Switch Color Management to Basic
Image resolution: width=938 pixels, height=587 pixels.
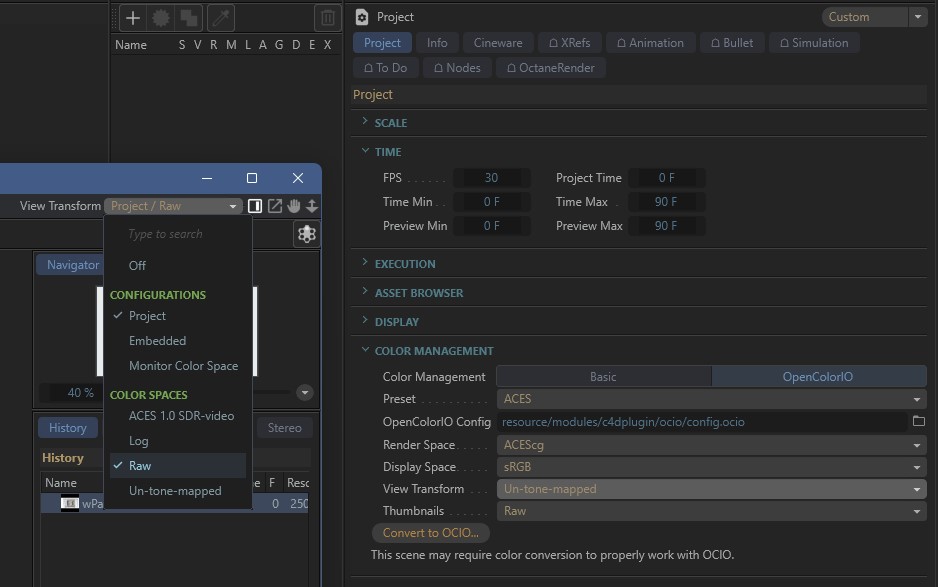coord(603,377)
